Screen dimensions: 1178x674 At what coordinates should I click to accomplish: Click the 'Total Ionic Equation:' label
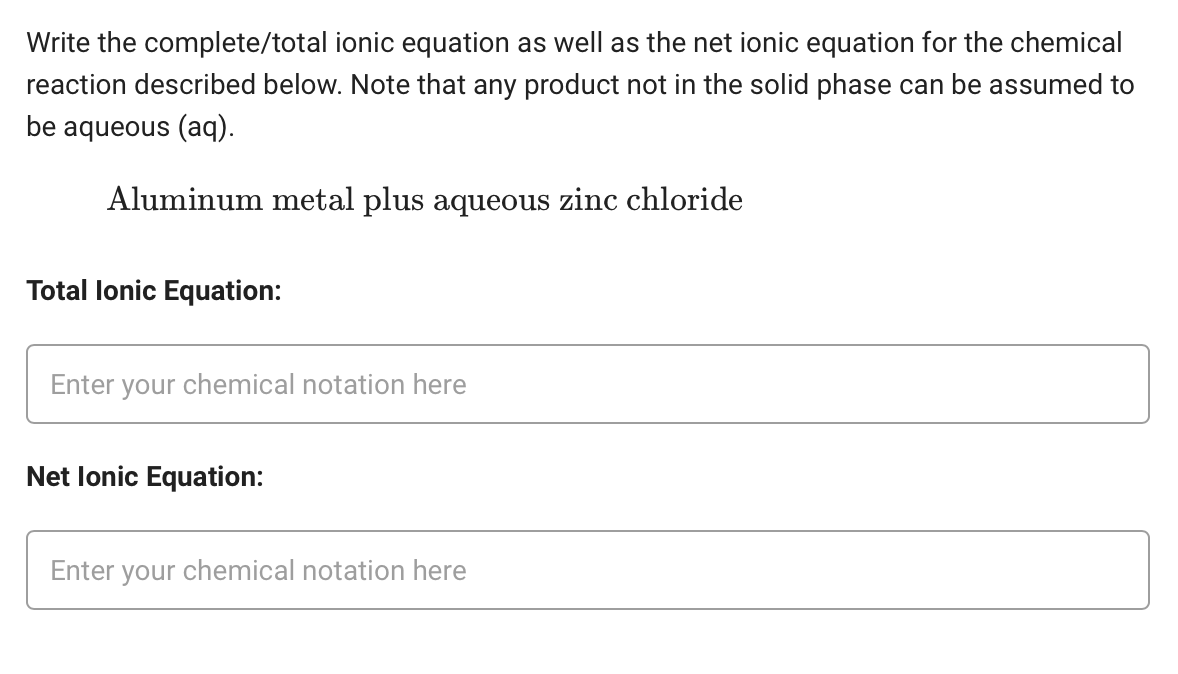tap(153, 290)
